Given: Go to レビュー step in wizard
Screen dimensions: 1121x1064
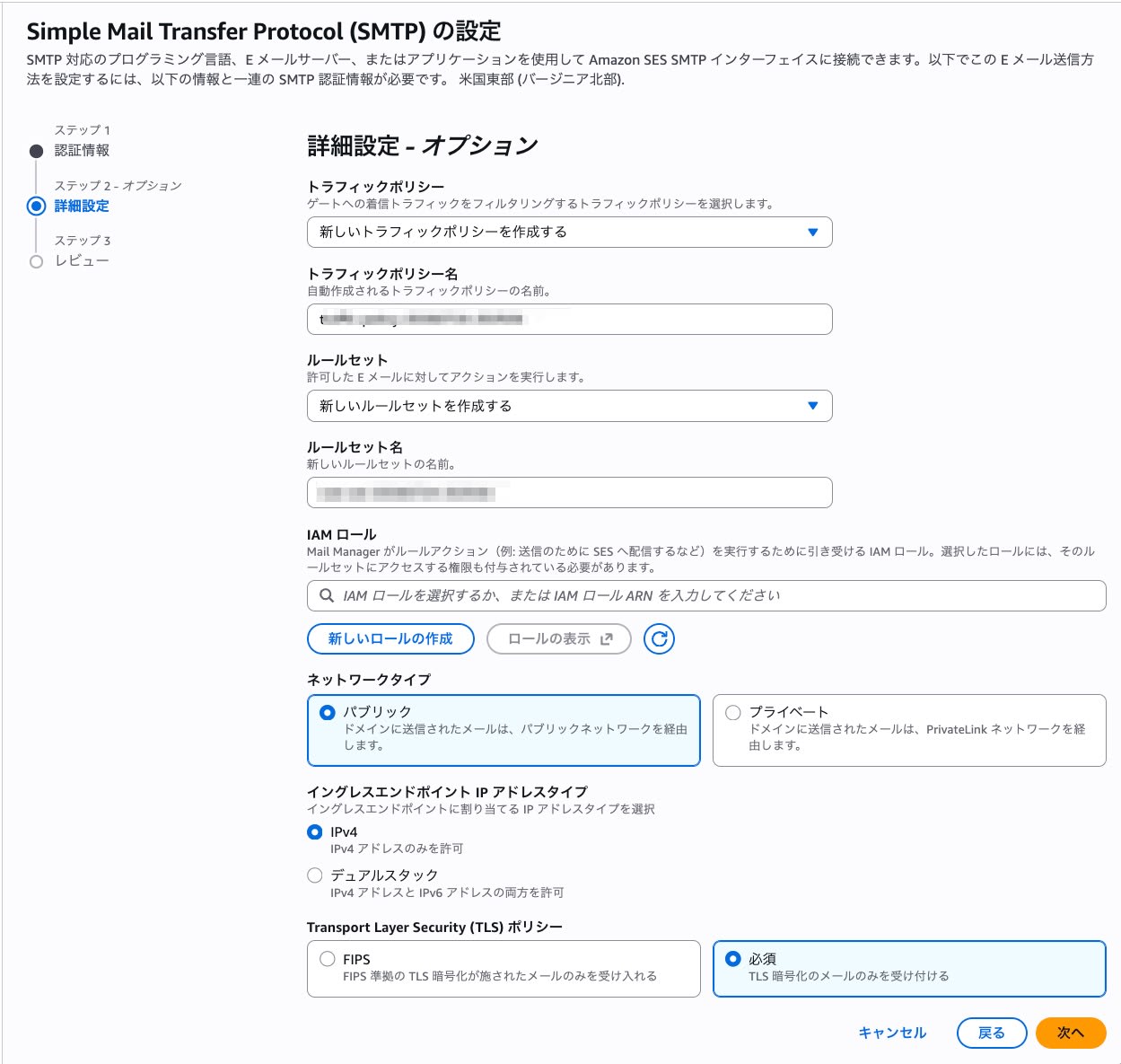Looking at the screenshot, I should [x=82, y=260].
